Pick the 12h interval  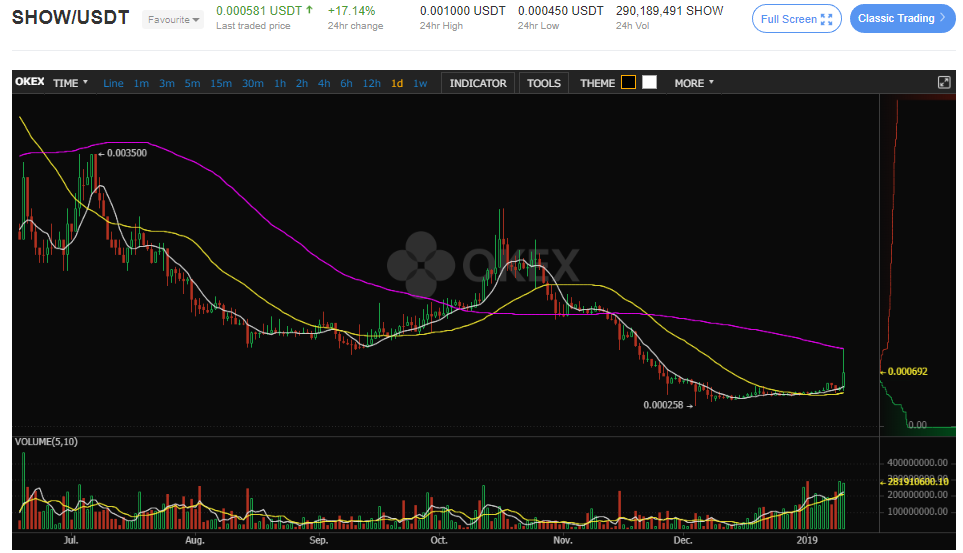(371, 83)
